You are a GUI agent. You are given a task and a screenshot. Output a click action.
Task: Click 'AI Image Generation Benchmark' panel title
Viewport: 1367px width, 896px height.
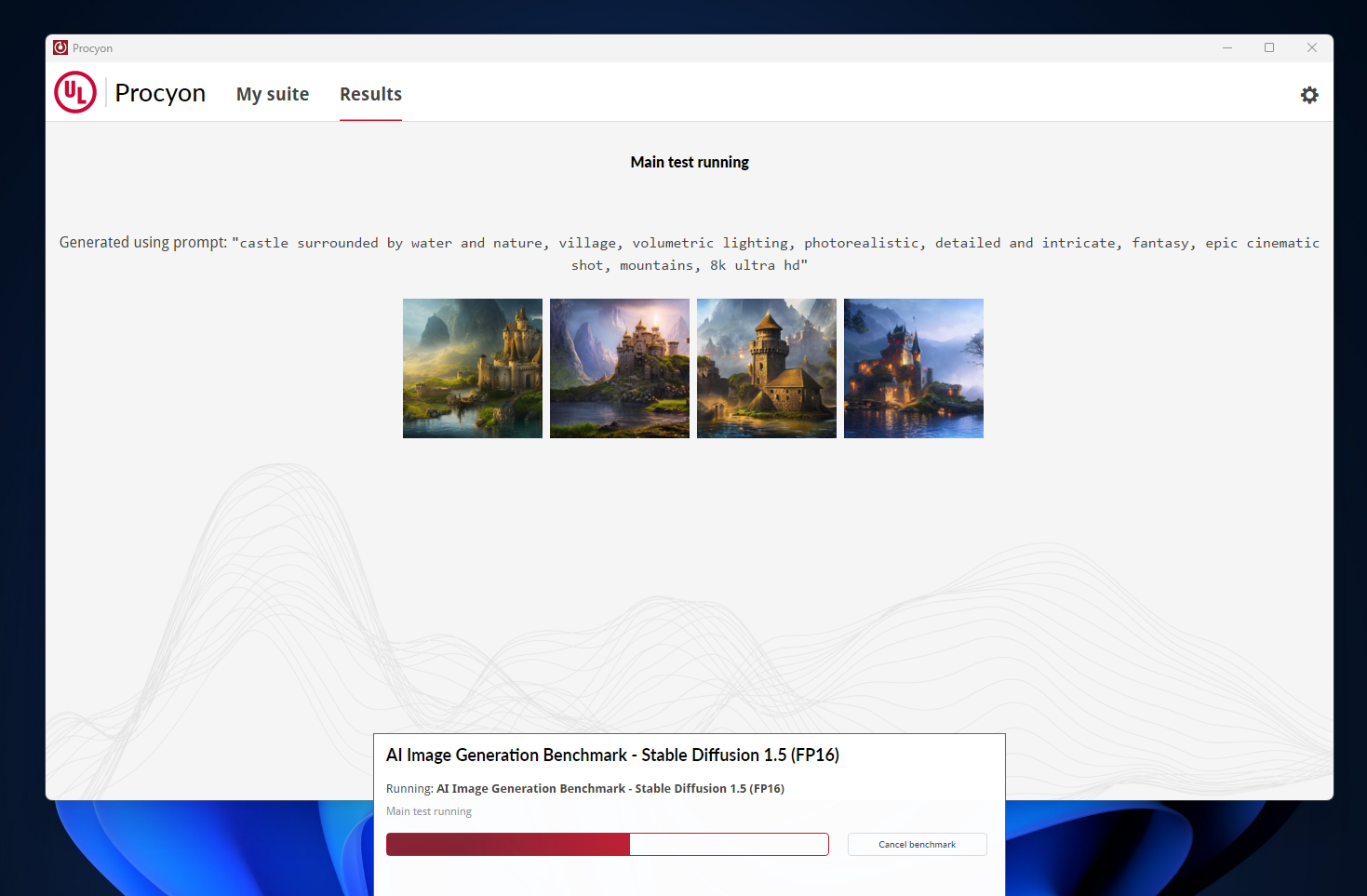click(612, 755)
